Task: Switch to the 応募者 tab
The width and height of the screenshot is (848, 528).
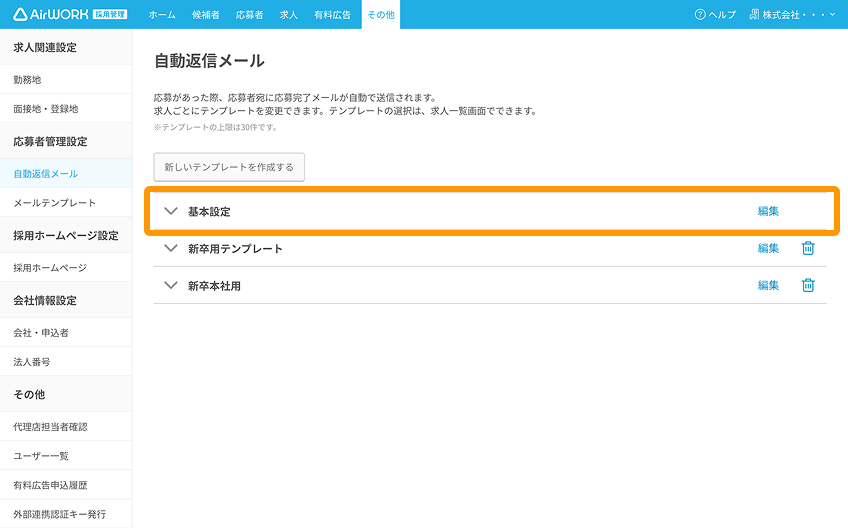Action: [249, 15]
